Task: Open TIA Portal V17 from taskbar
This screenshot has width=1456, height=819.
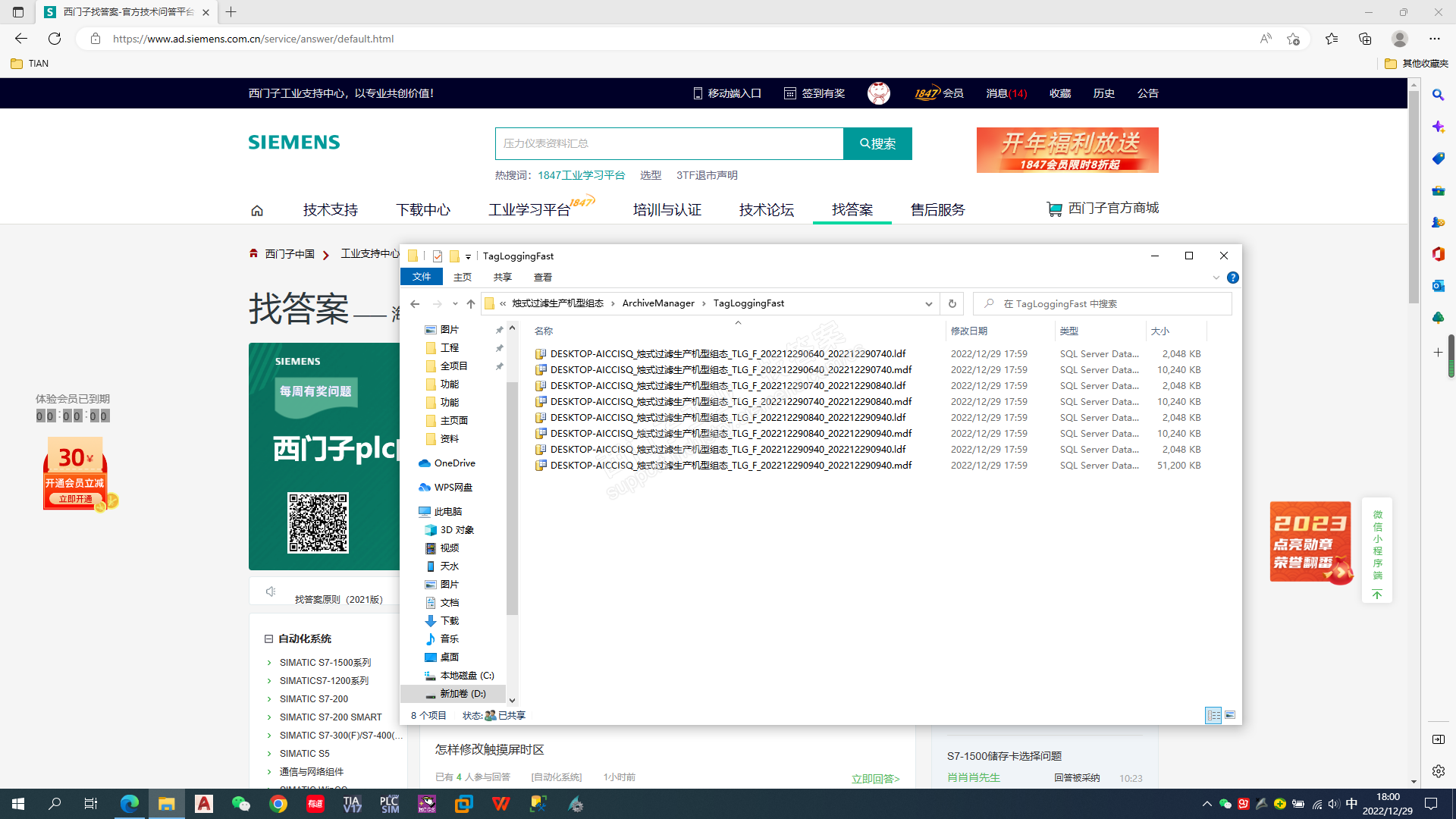Action: pos(353,804)
